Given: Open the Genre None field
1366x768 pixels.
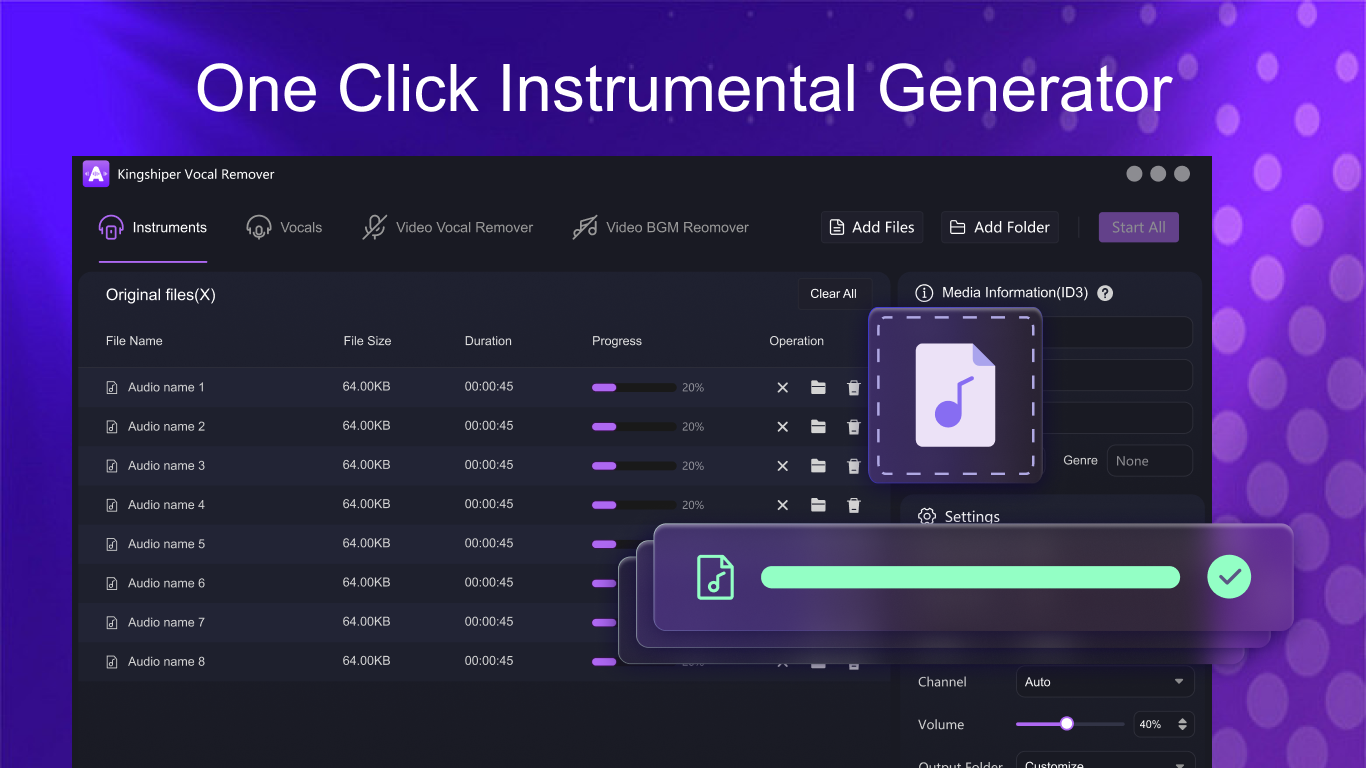Looking at the screenshot, I should (x=1149, y=461).
